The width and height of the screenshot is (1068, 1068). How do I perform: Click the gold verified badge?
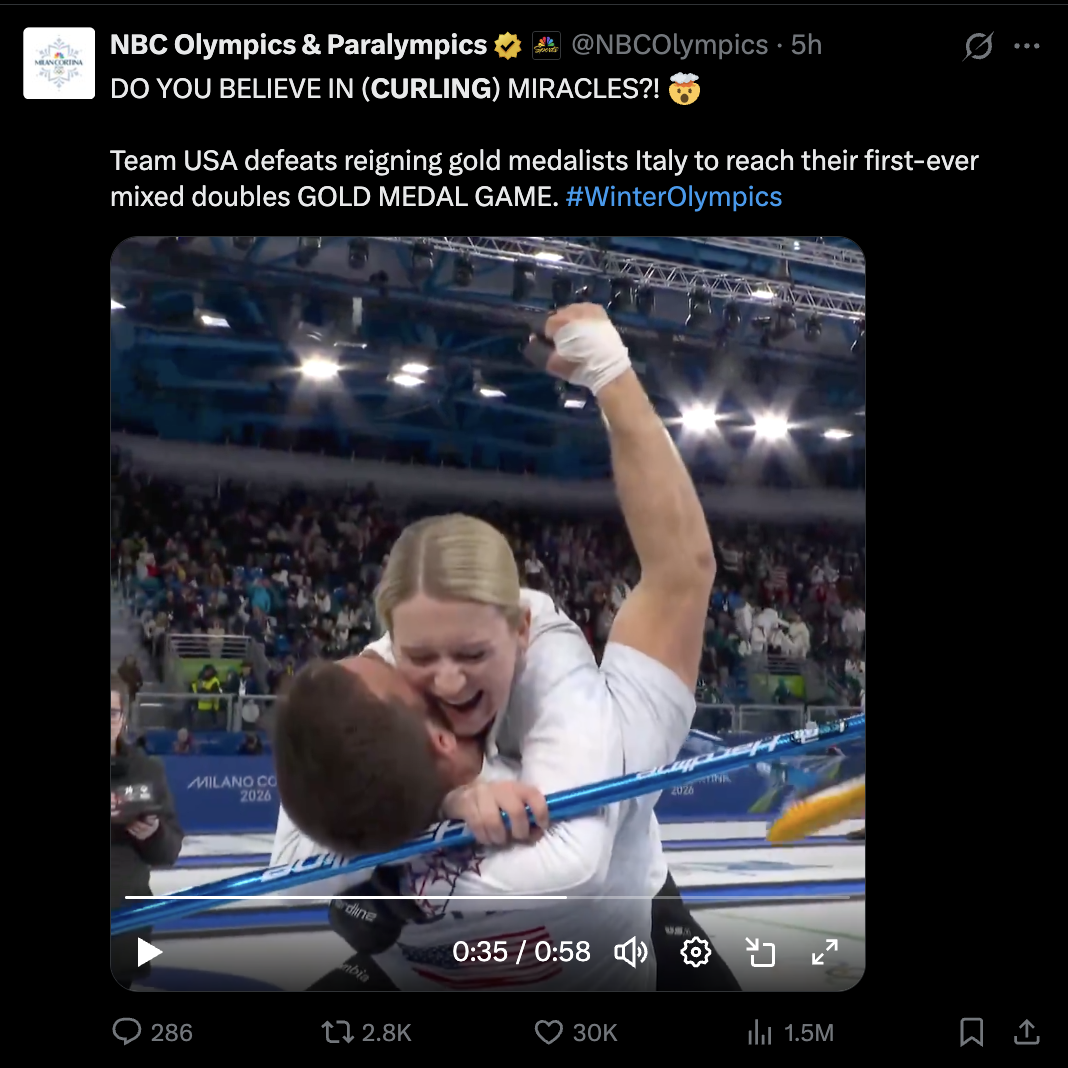tap(508, 45)
